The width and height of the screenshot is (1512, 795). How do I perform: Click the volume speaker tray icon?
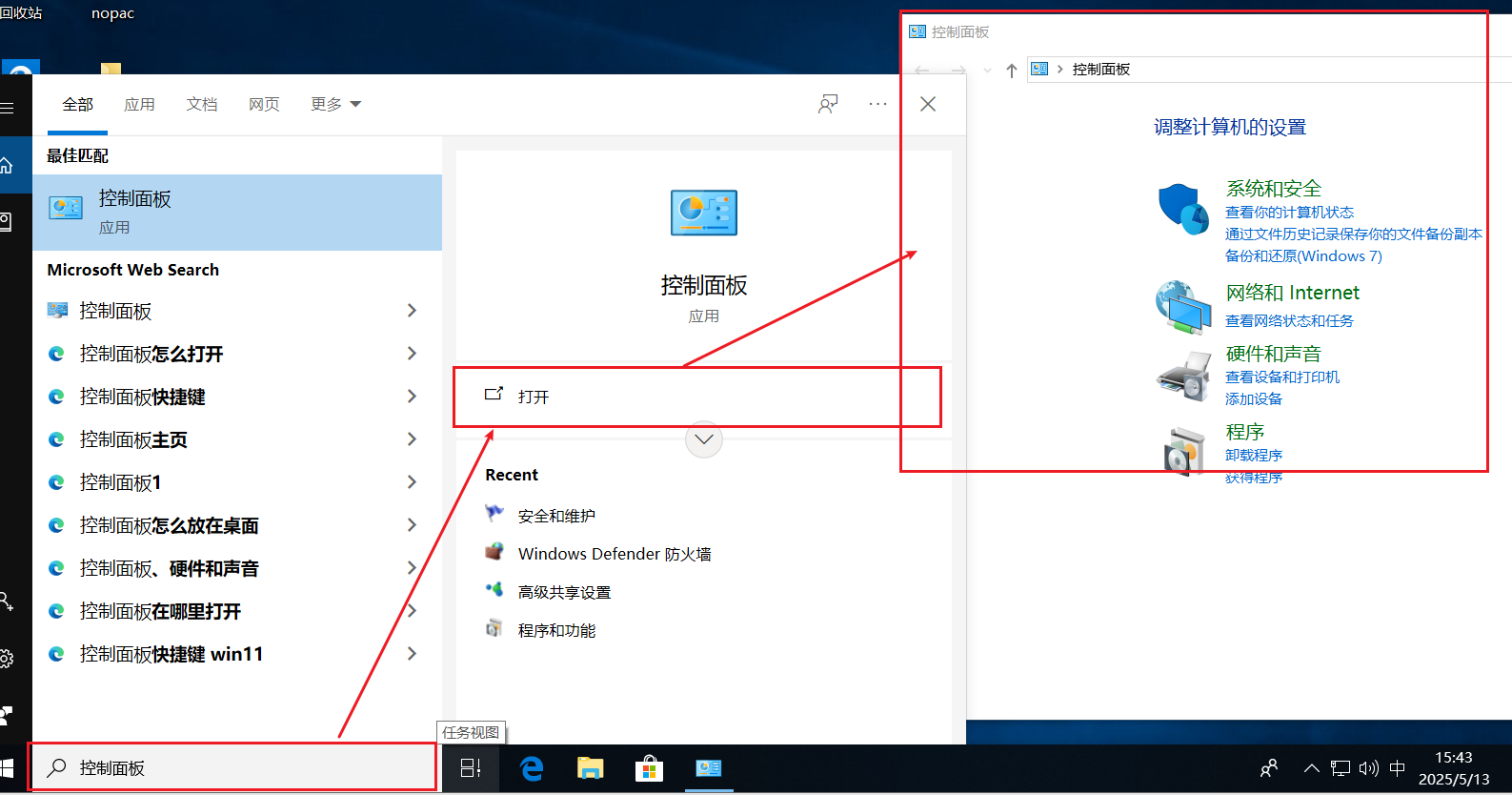[x=1369, y=768]
